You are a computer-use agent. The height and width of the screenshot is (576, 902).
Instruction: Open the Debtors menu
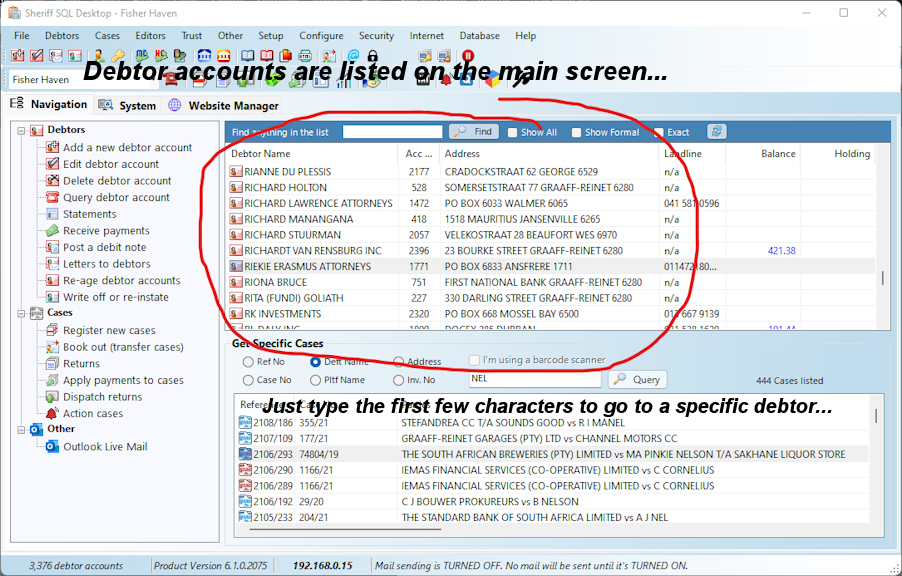(62, 36)
